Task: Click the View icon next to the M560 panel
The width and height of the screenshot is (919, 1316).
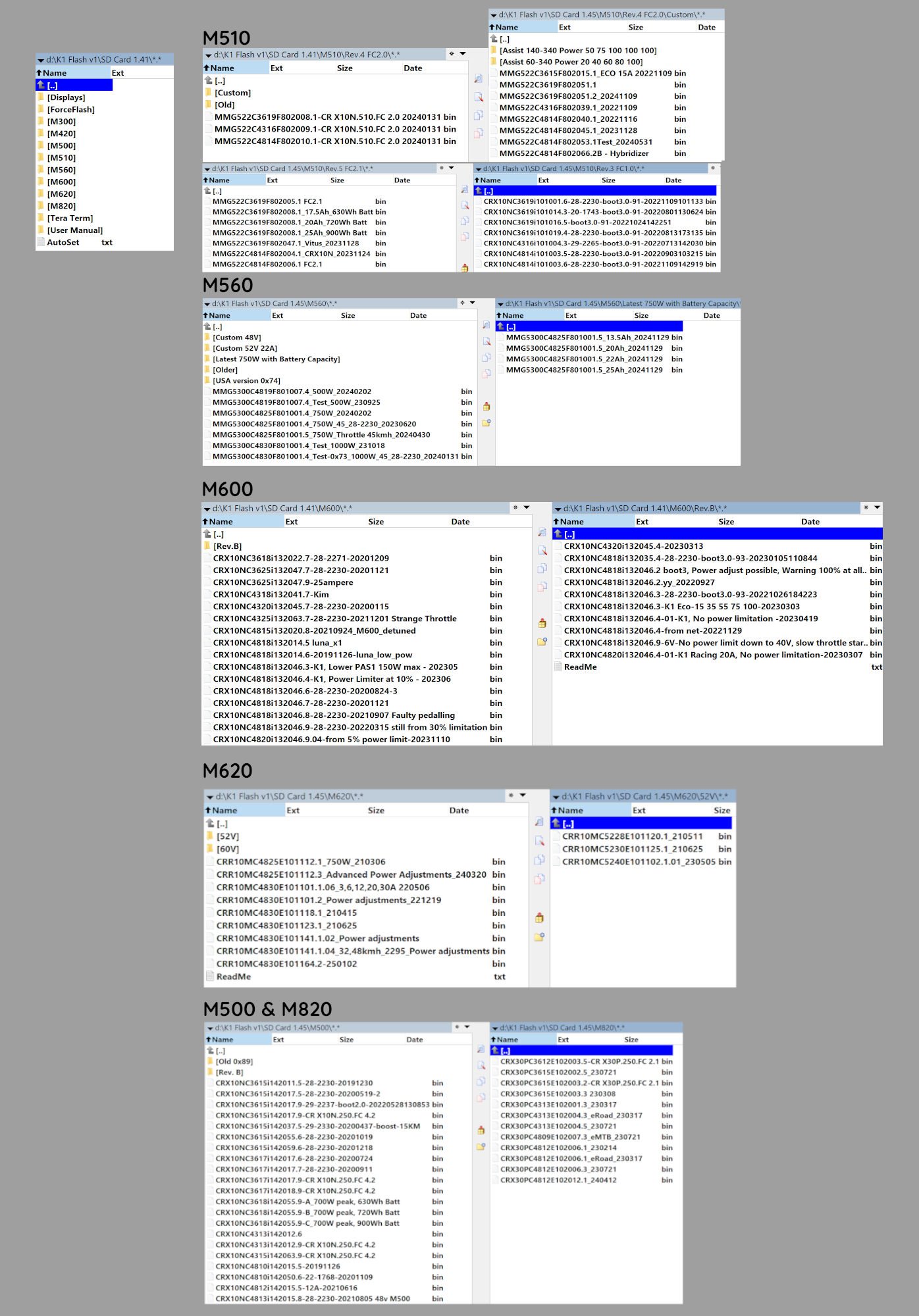Action: (486, 325)
